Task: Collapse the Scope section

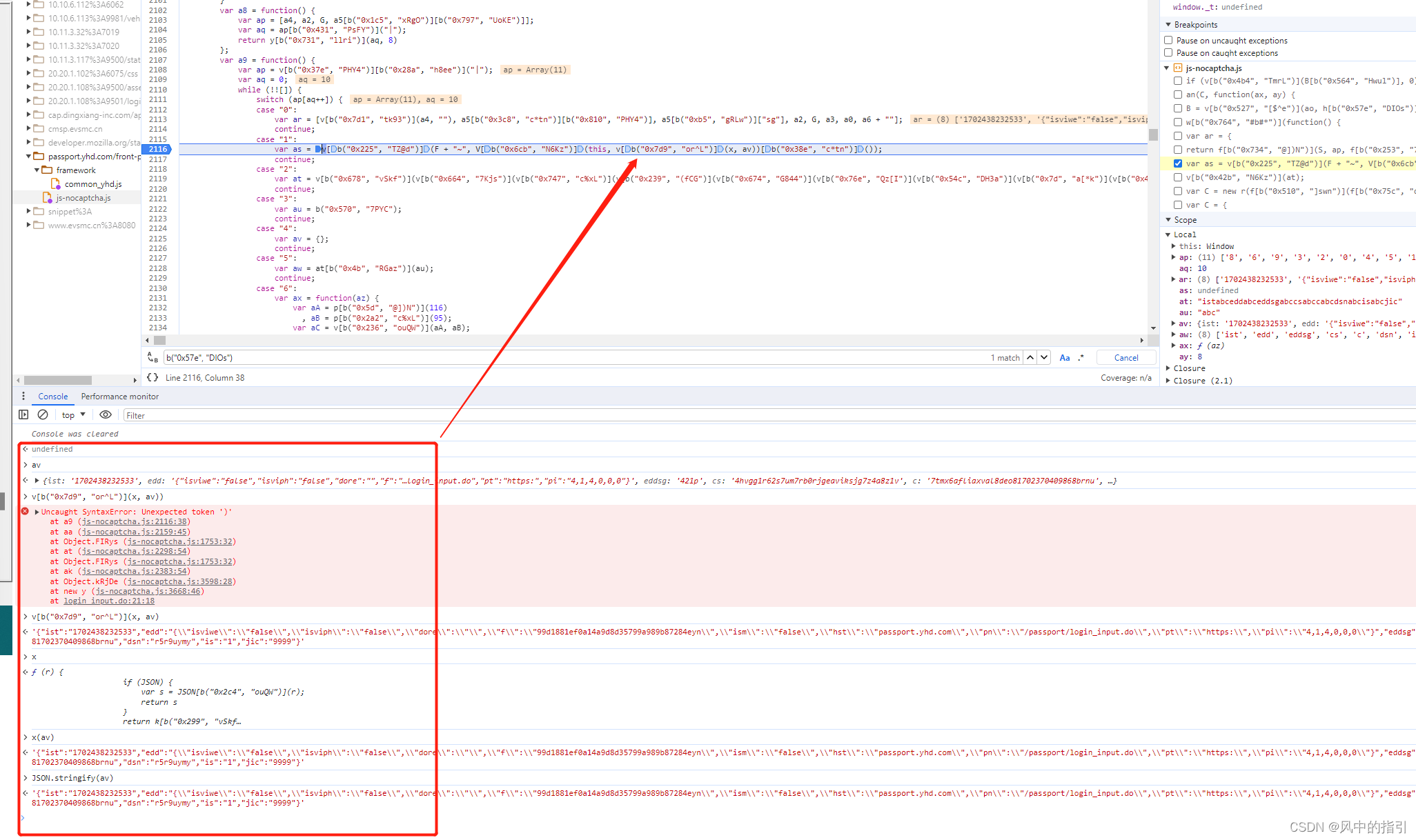Action: 1168,220
